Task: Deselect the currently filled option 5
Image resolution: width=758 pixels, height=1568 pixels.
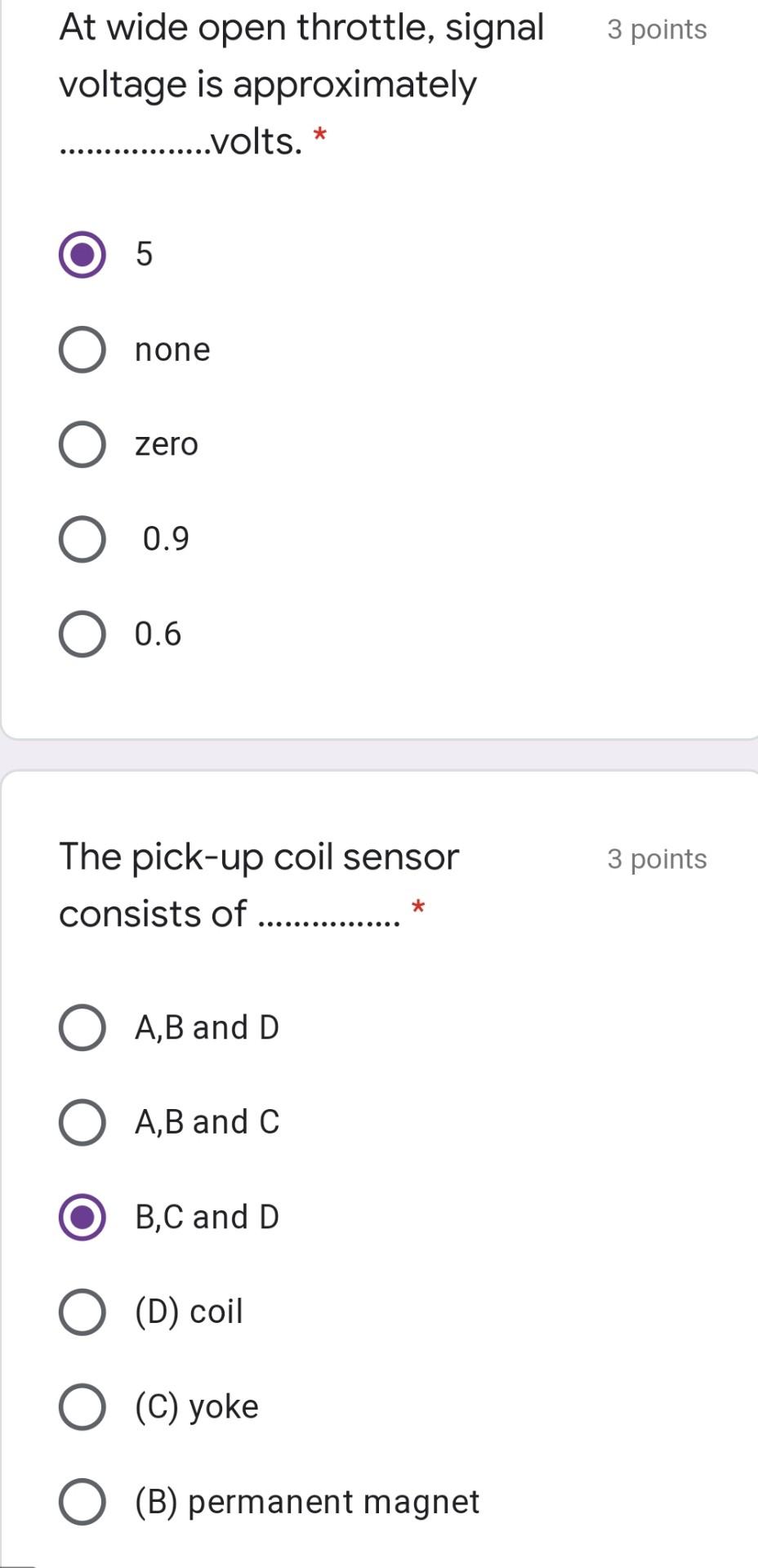Action: tap(82, 256)
